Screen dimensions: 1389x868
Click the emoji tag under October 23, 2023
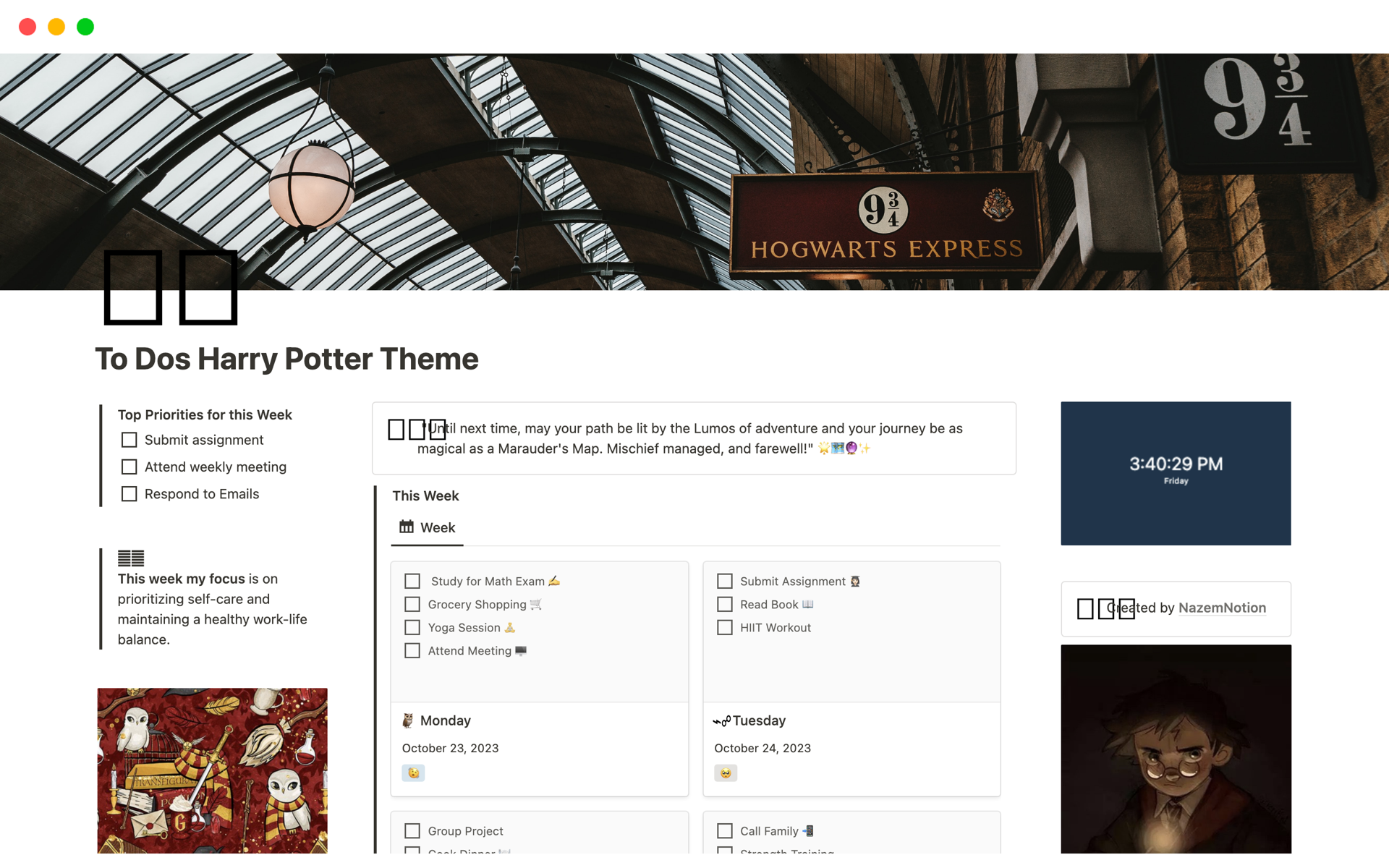[413, 773]
